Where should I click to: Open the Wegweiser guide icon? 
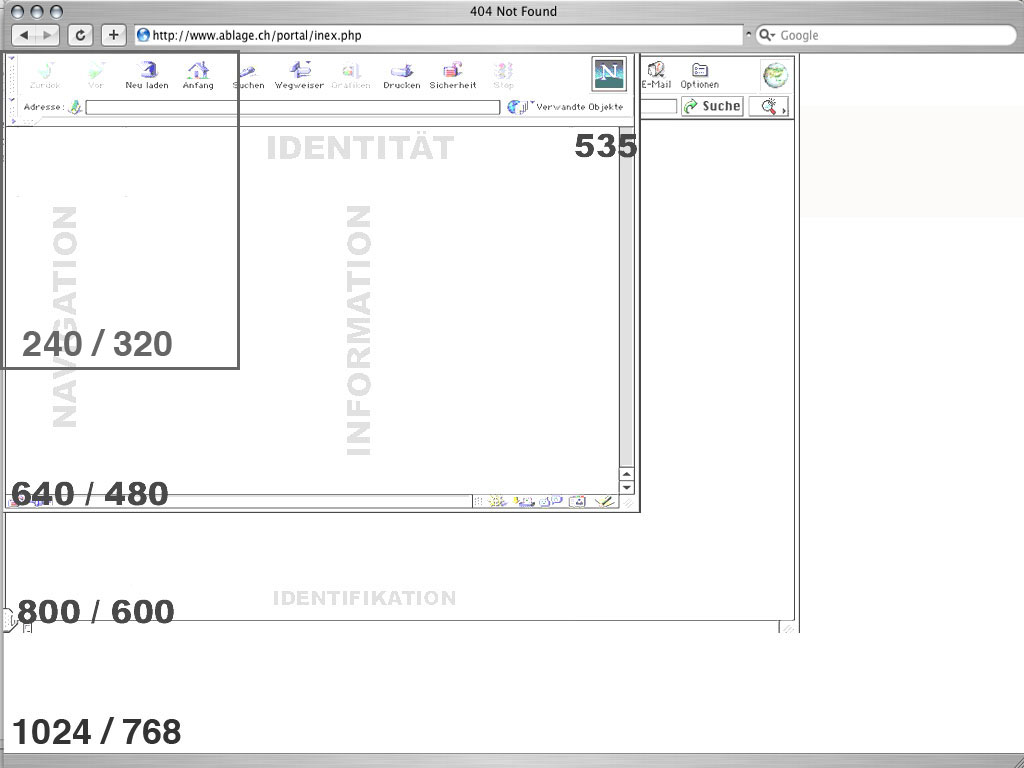(299, 75)
